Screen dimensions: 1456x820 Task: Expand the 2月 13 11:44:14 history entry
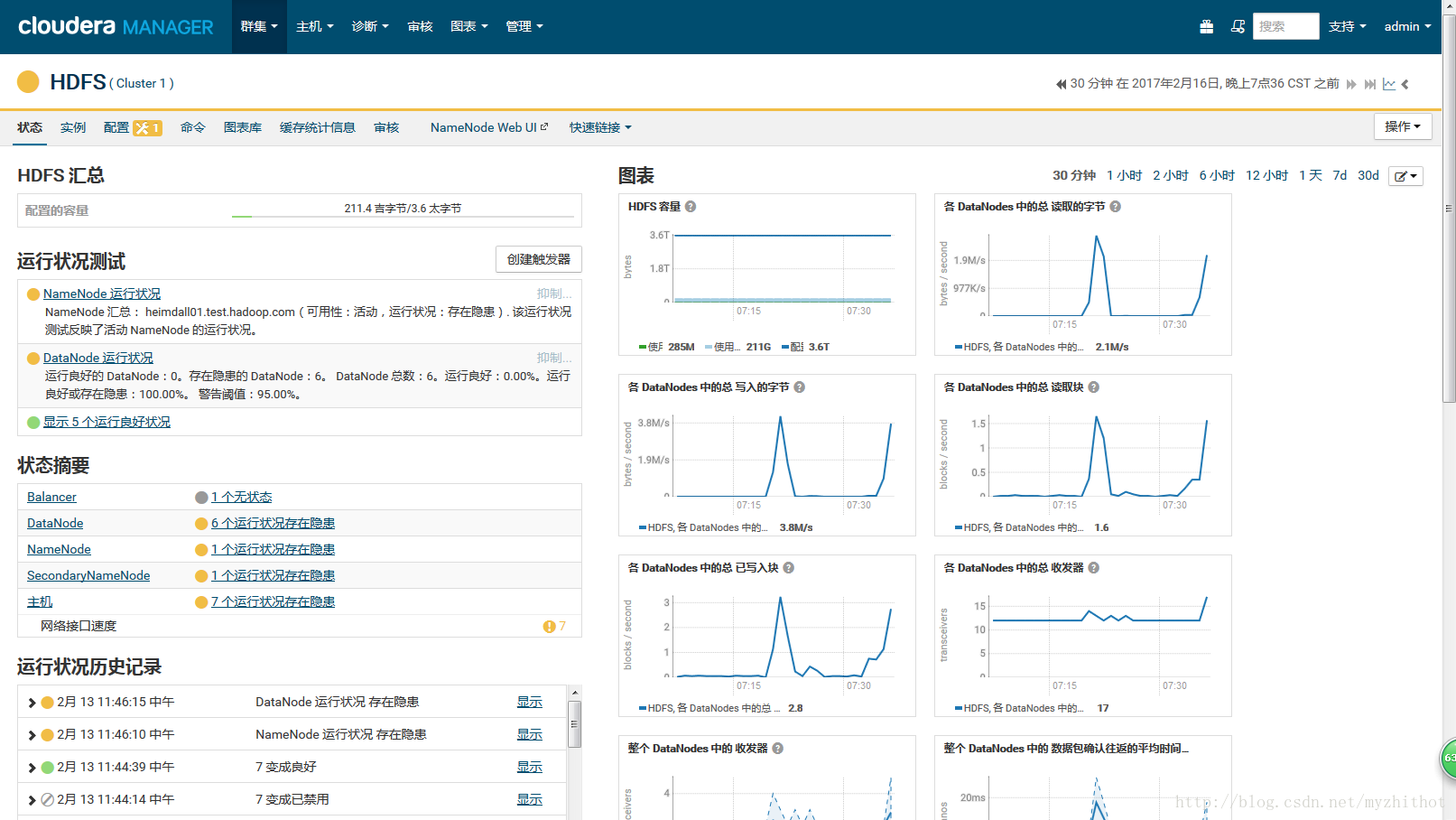pyautogui.click(x=32, y=800)
